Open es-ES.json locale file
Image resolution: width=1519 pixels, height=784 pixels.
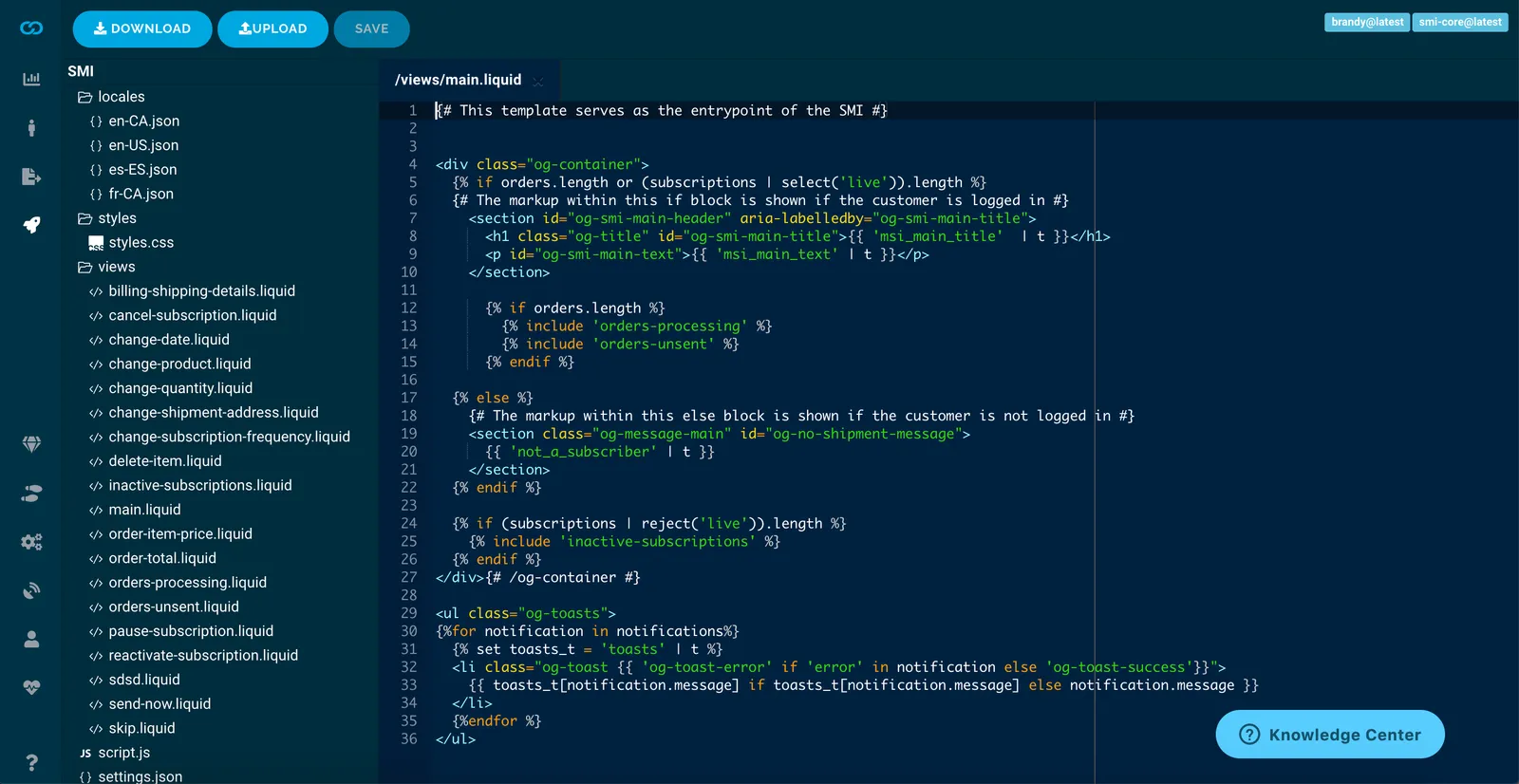[x=133, y=170]
